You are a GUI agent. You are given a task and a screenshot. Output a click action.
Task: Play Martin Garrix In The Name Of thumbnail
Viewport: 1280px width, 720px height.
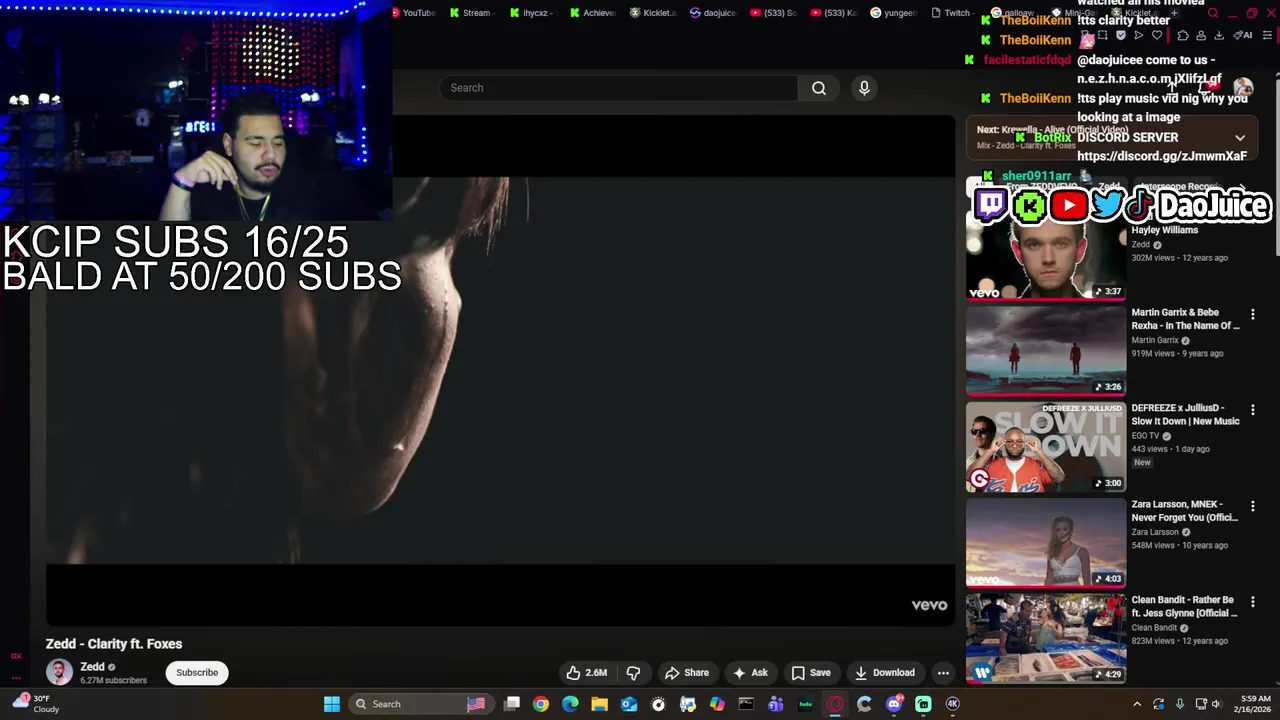pyautogui.click(x=1046, y=351)
